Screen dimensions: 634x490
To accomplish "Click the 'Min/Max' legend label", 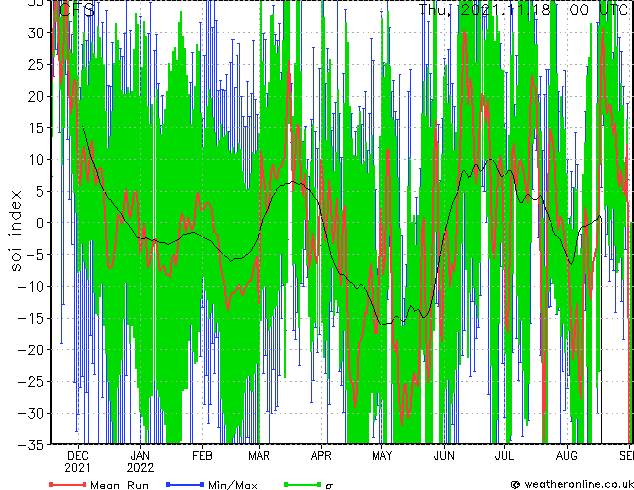I will point(232,485).
